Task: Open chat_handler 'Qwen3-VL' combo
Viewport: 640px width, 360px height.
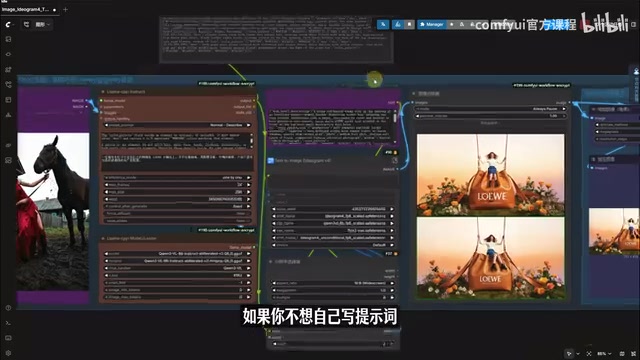Action: coord(178,268)
